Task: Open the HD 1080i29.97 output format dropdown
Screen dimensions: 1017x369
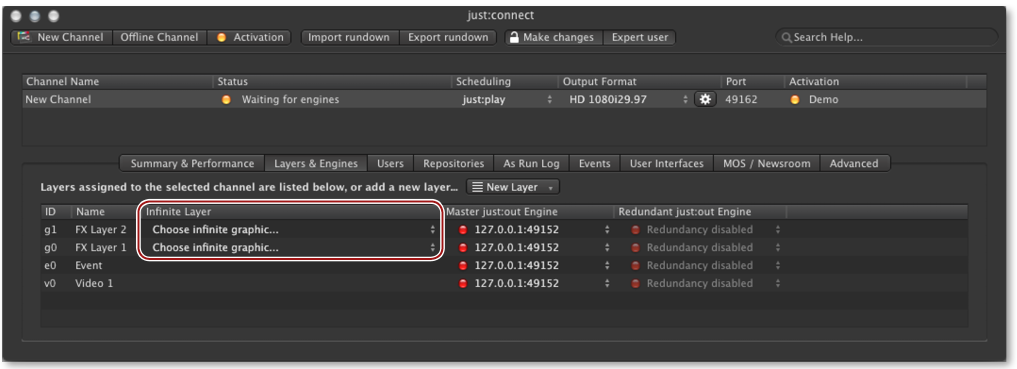Action: tap(627, 100)
